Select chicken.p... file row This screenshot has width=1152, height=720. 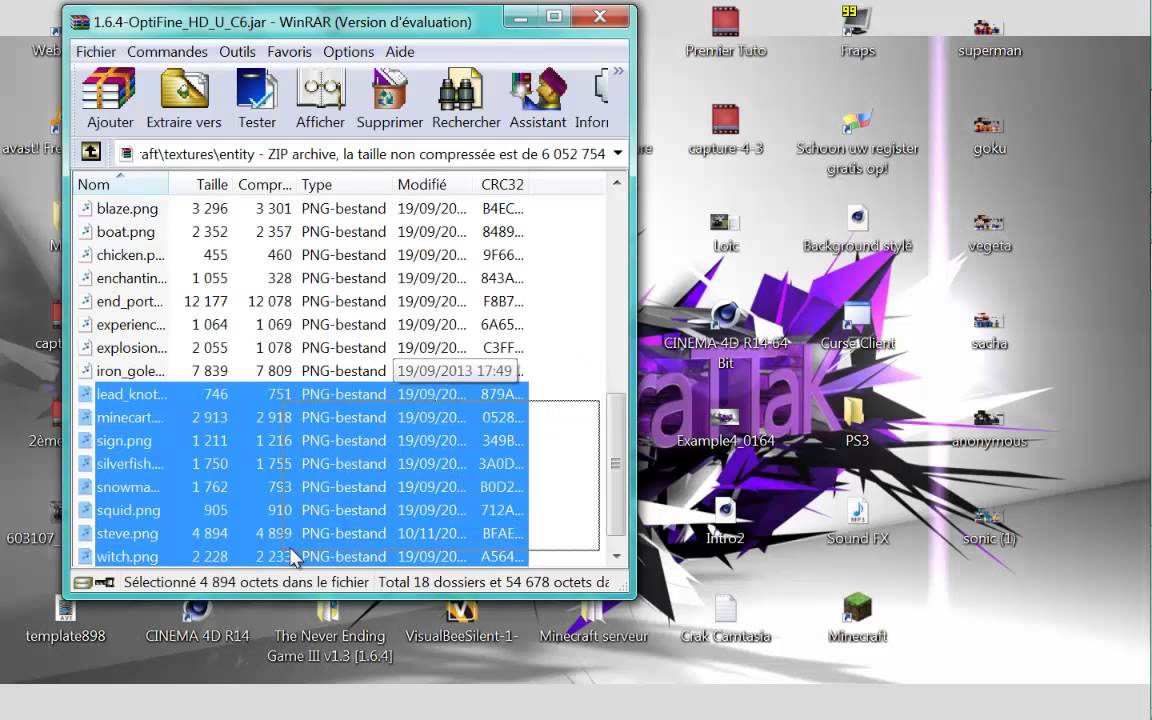coord(301,255)
